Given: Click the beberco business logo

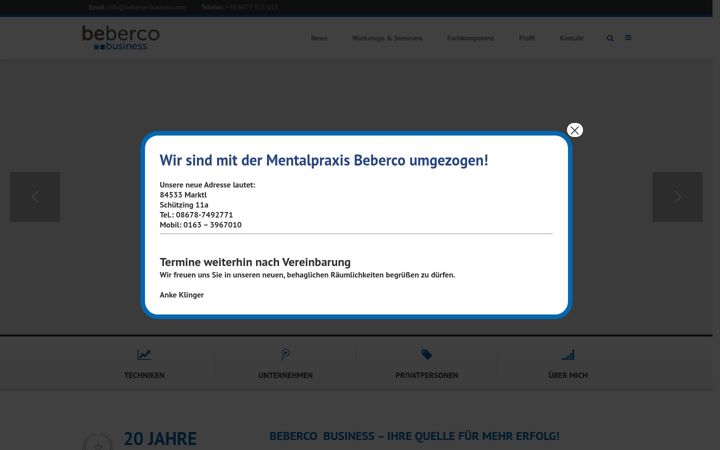Looking at the screenshot, I should [121, 38].
